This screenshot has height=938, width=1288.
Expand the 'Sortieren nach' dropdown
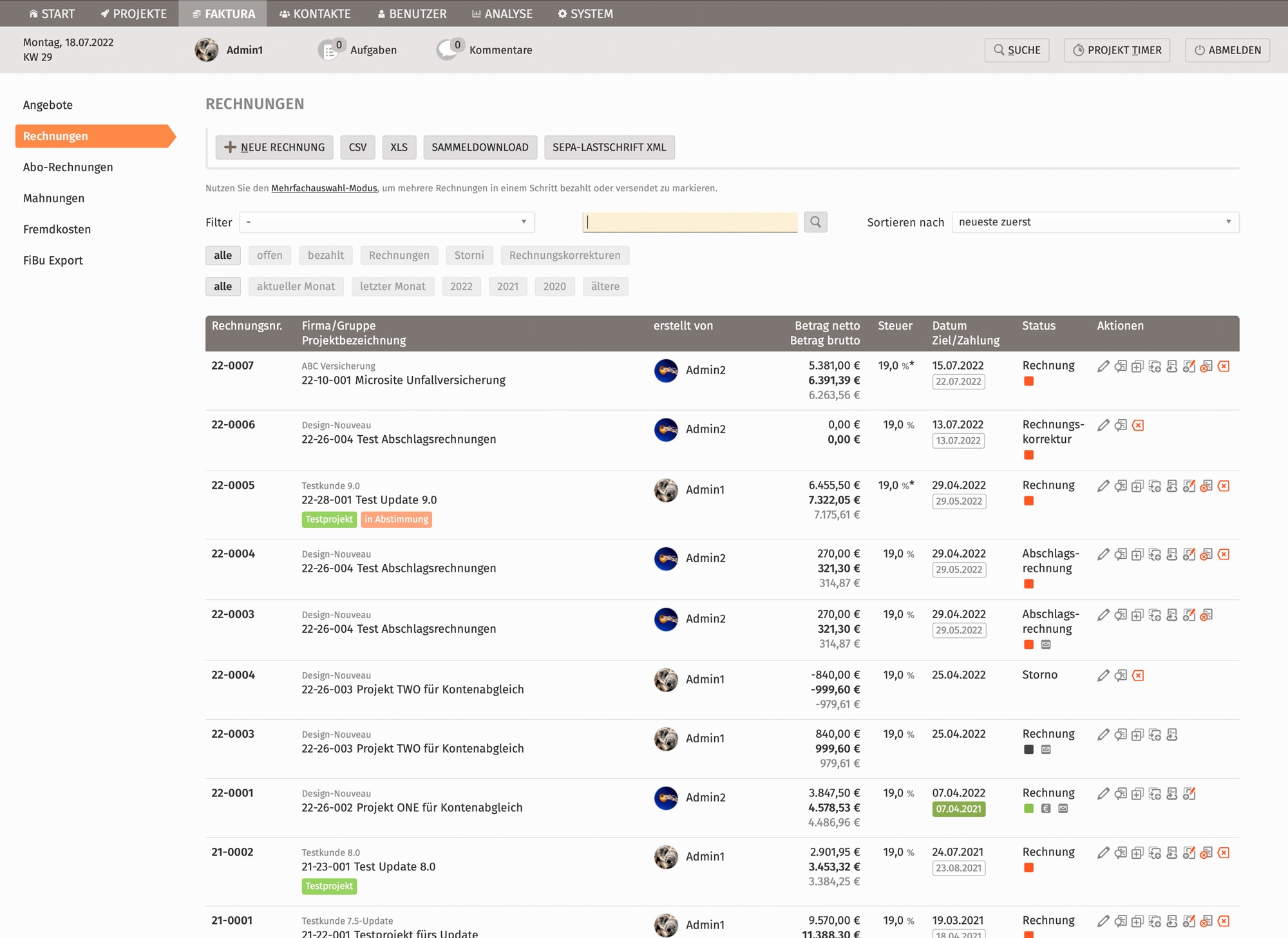1095,222
